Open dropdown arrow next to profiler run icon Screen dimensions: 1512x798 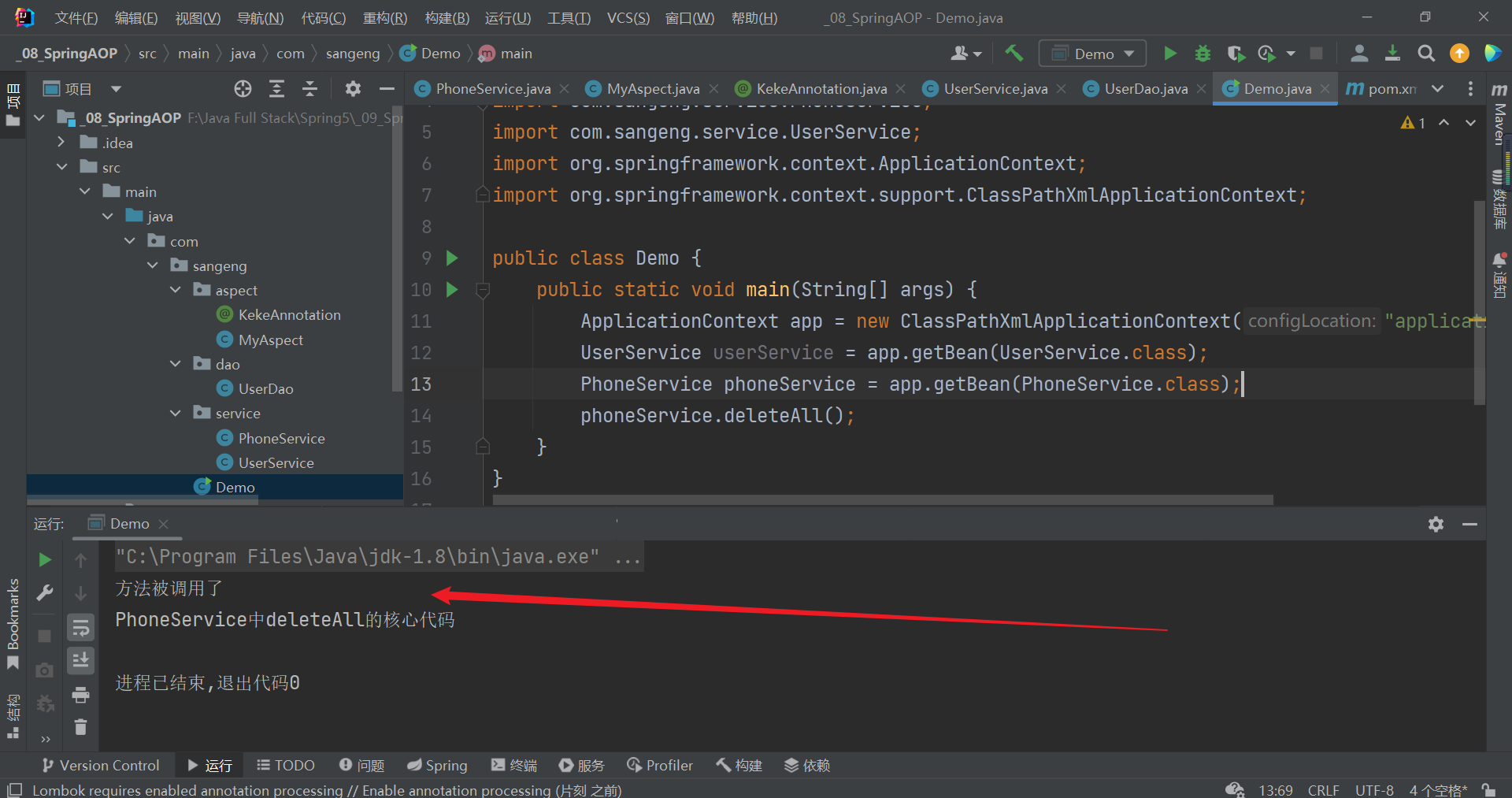[x=1290, y=54]
